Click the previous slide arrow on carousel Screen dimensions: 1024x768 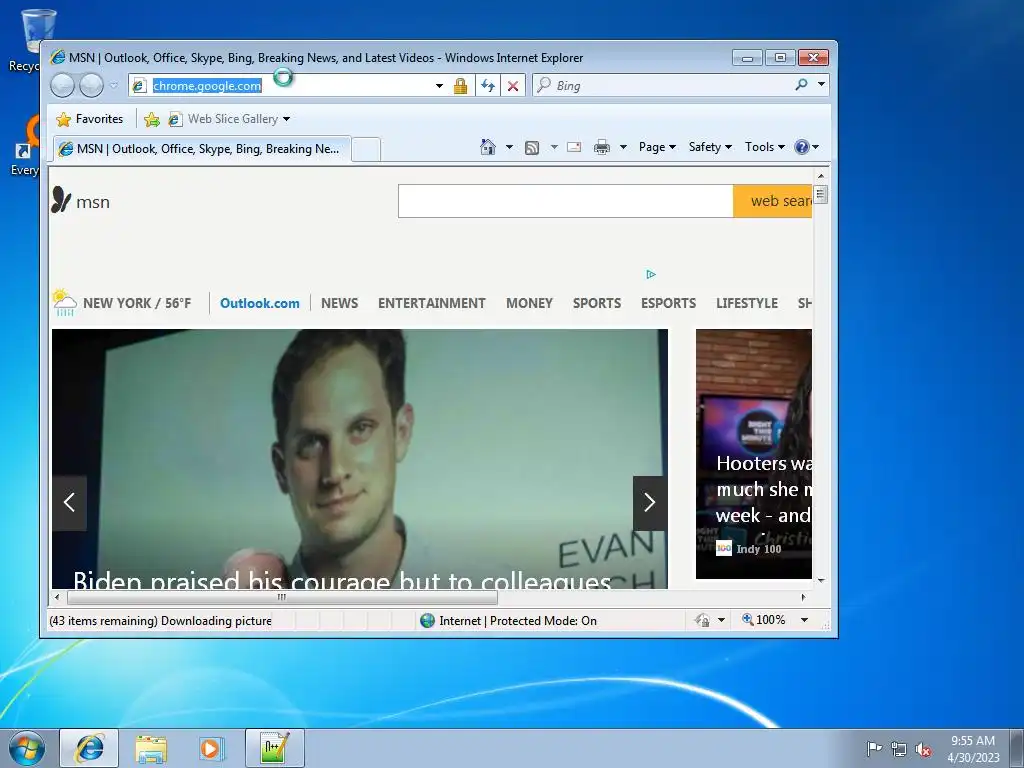69,502
